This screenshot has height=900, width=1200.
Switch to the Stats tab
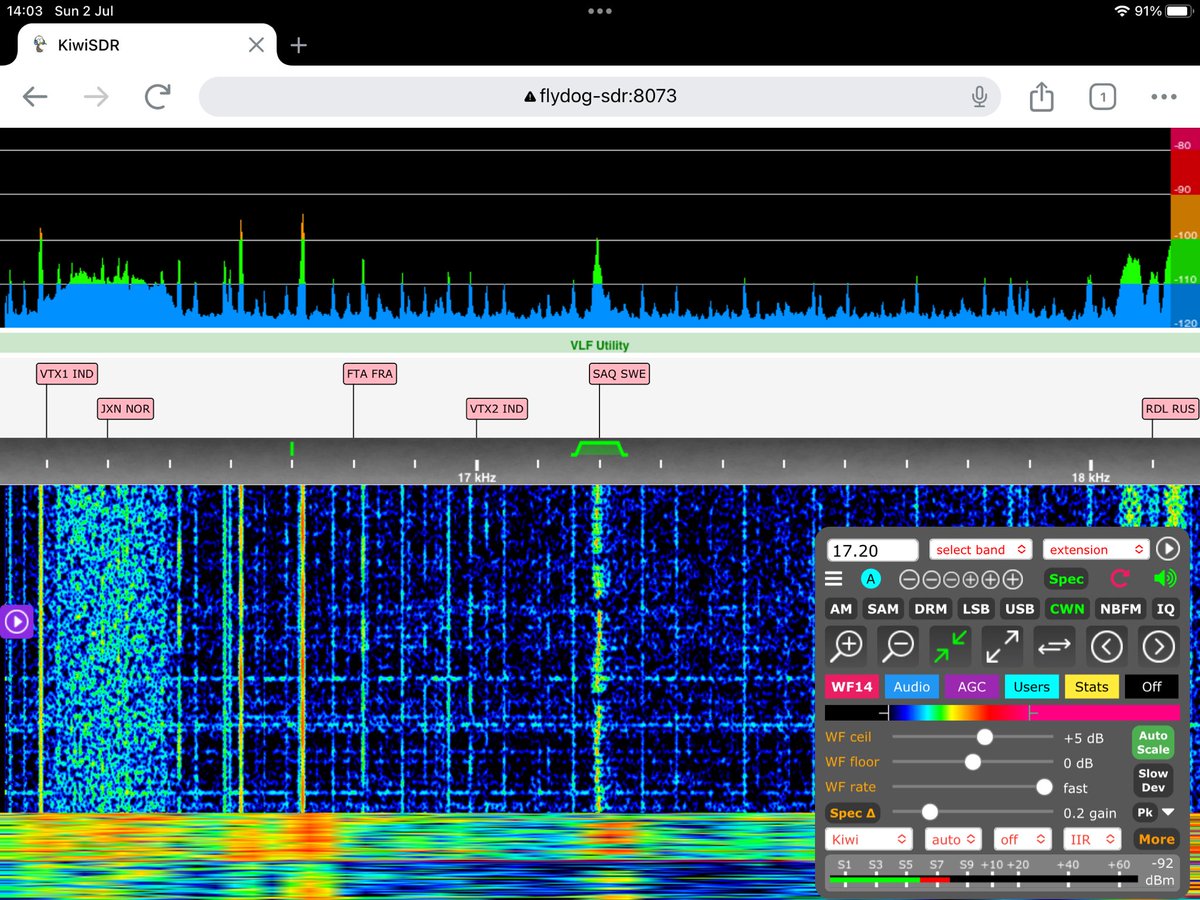point(1091,687)
